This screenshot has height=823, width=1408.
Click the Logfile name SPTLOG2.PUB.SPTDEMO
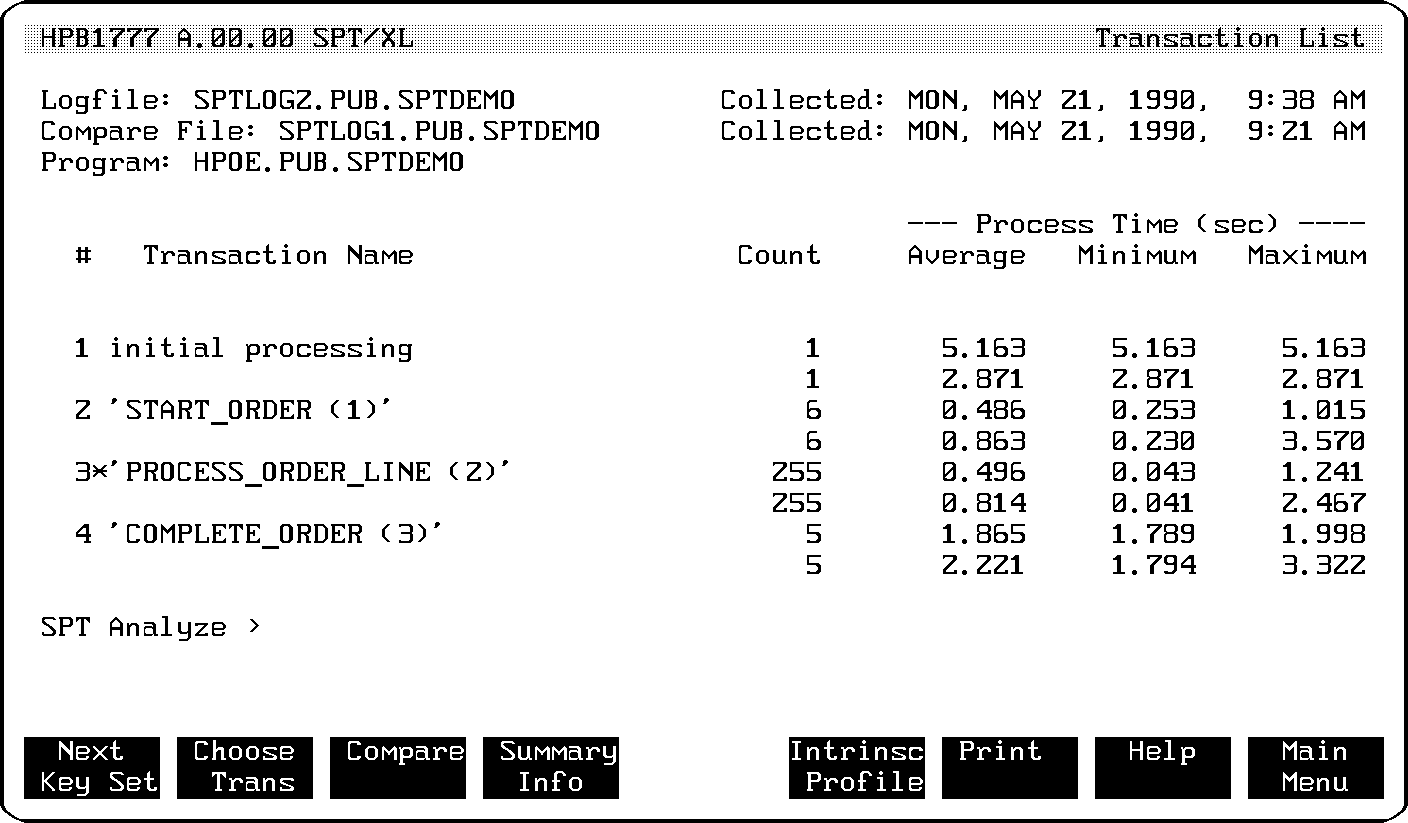click(354, 101)
